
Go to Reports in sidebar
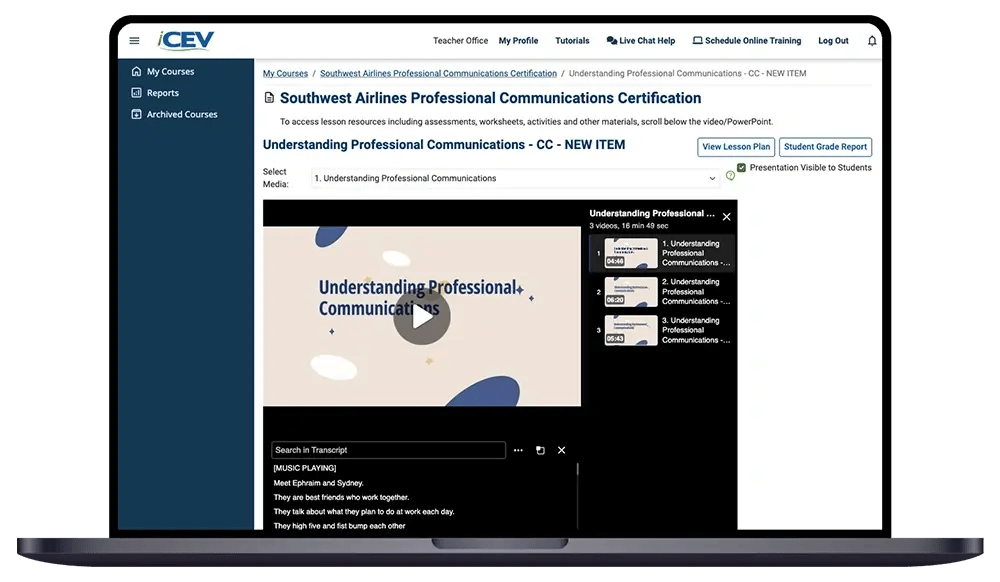tap(163, 93)
